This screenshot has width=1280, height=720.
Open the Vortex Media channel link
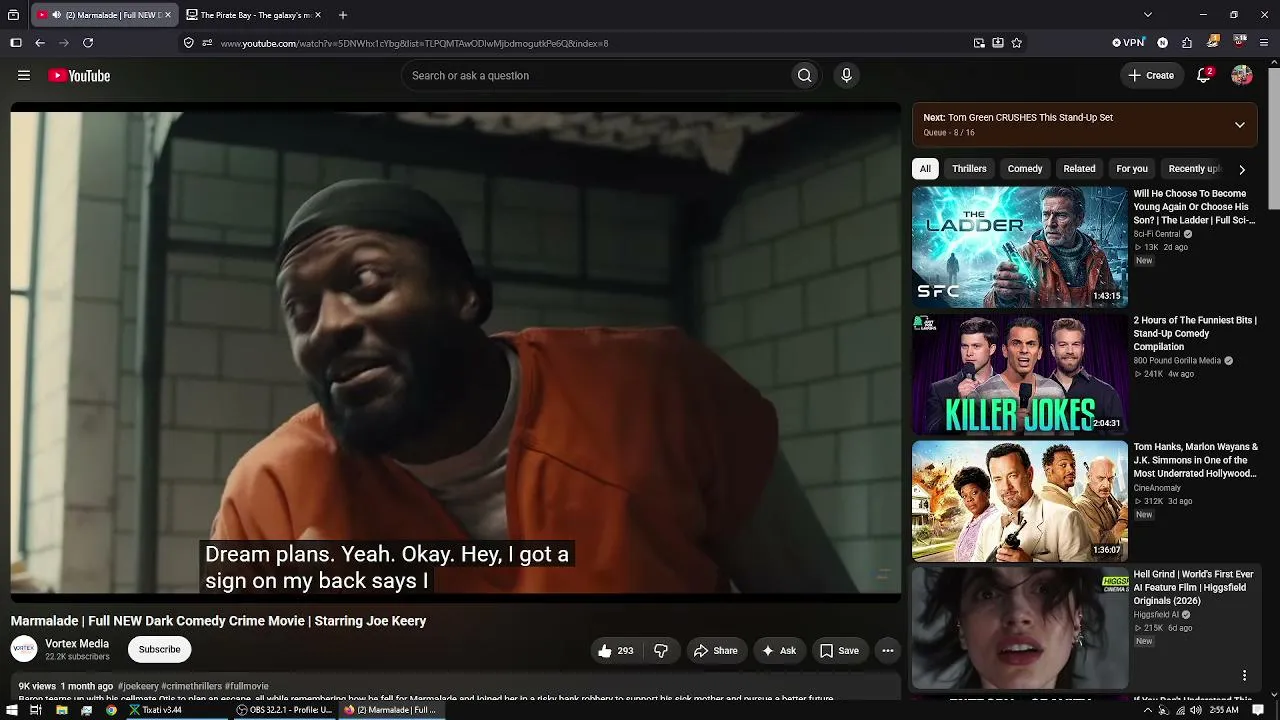77,644
